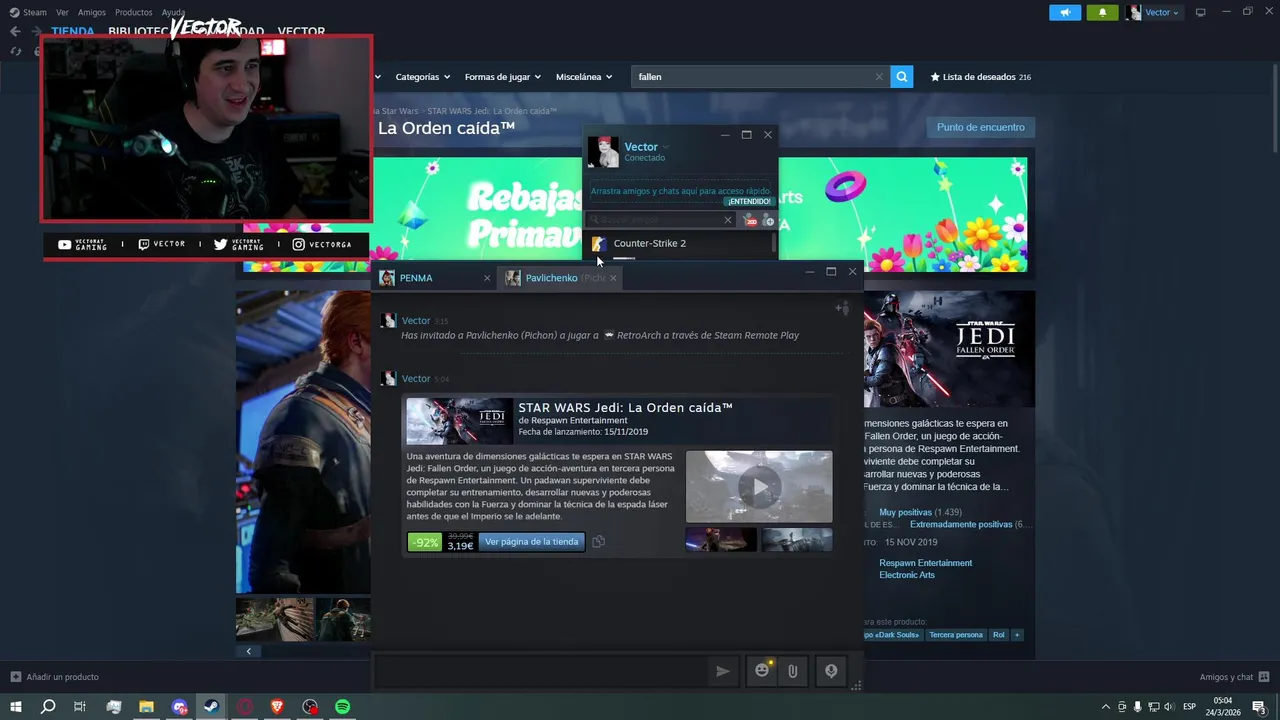
Task: Open Respawn Entertainment developer link on store page
Action: click(x=925, y=563)
